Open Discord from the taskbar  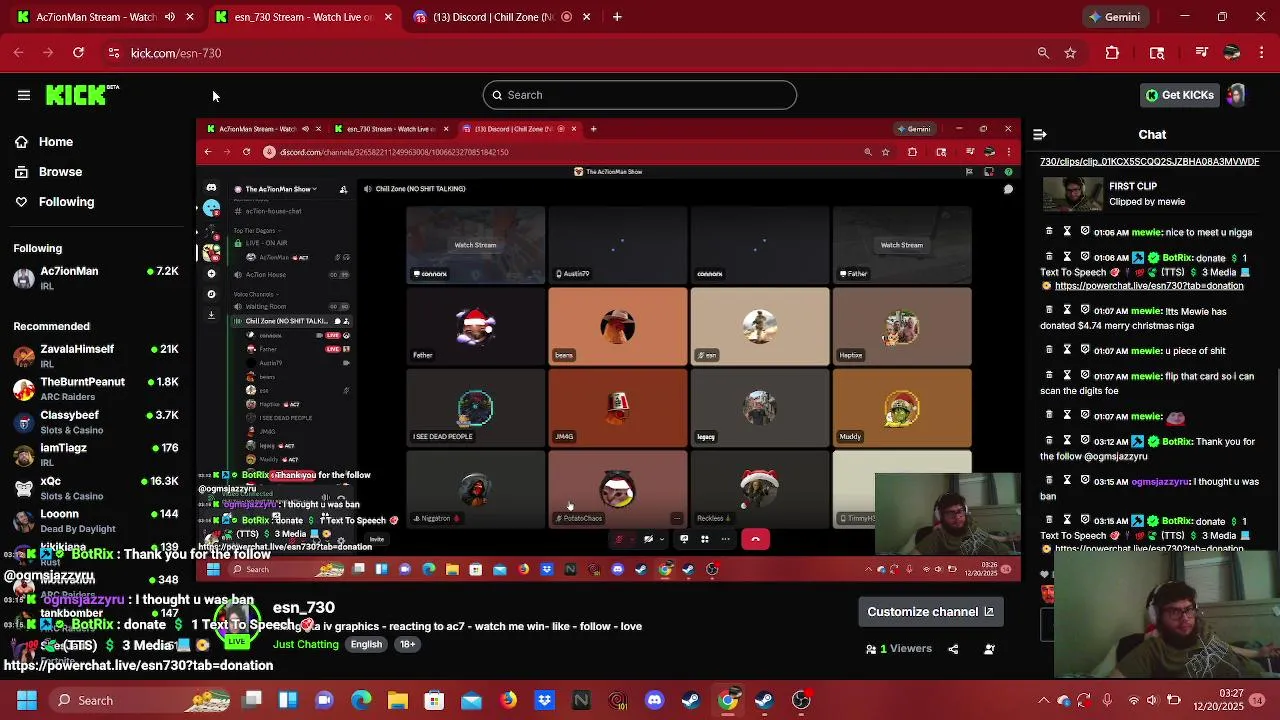654,700
